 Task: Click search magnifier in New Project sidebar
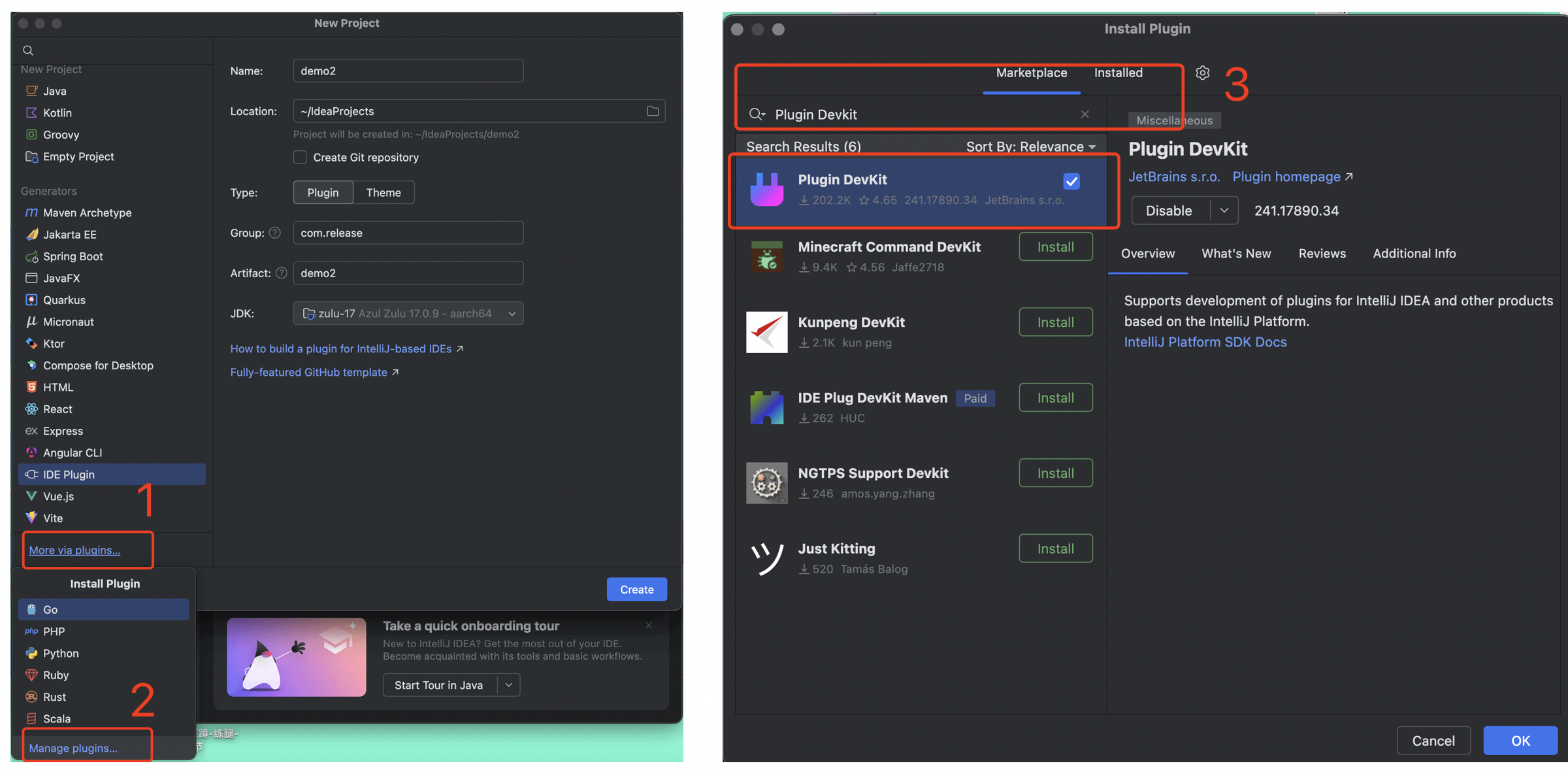(28, 50)
